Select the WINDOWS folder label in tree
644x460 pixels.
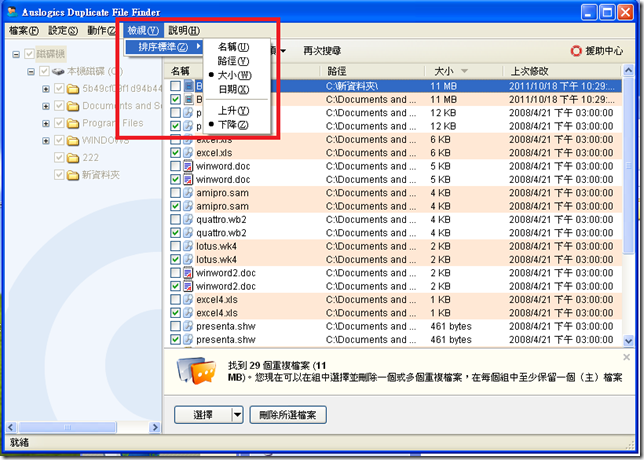(x=106, y=140)
